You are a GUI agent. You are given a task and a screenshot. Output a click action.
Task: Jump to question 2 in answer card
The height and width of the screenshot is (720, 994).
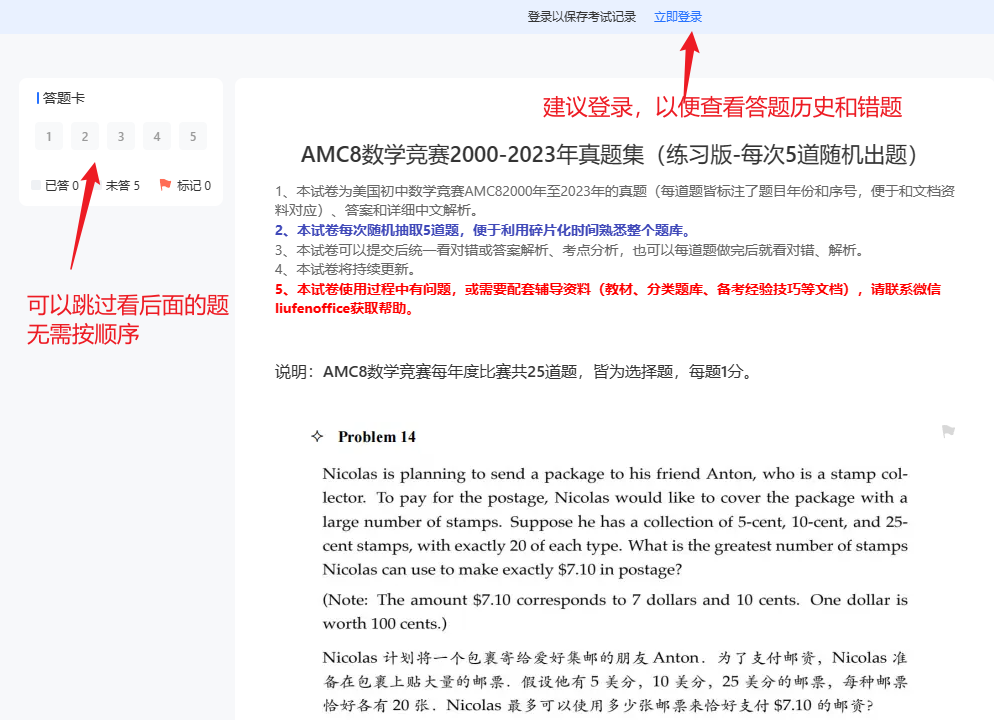85,136
